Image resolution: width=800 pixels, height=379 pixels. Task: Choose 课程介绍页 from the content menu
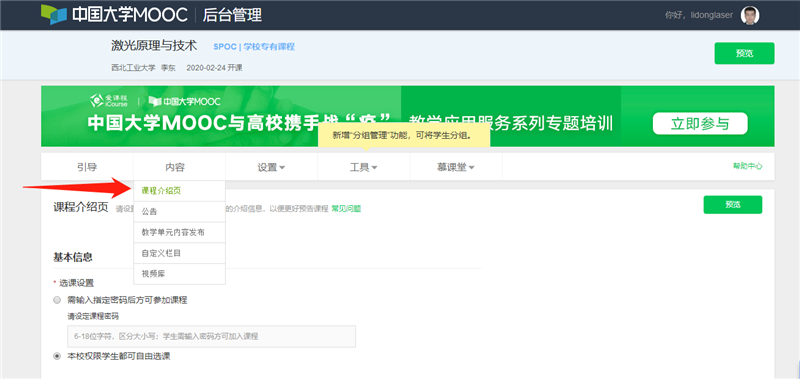tap(179, 191)
